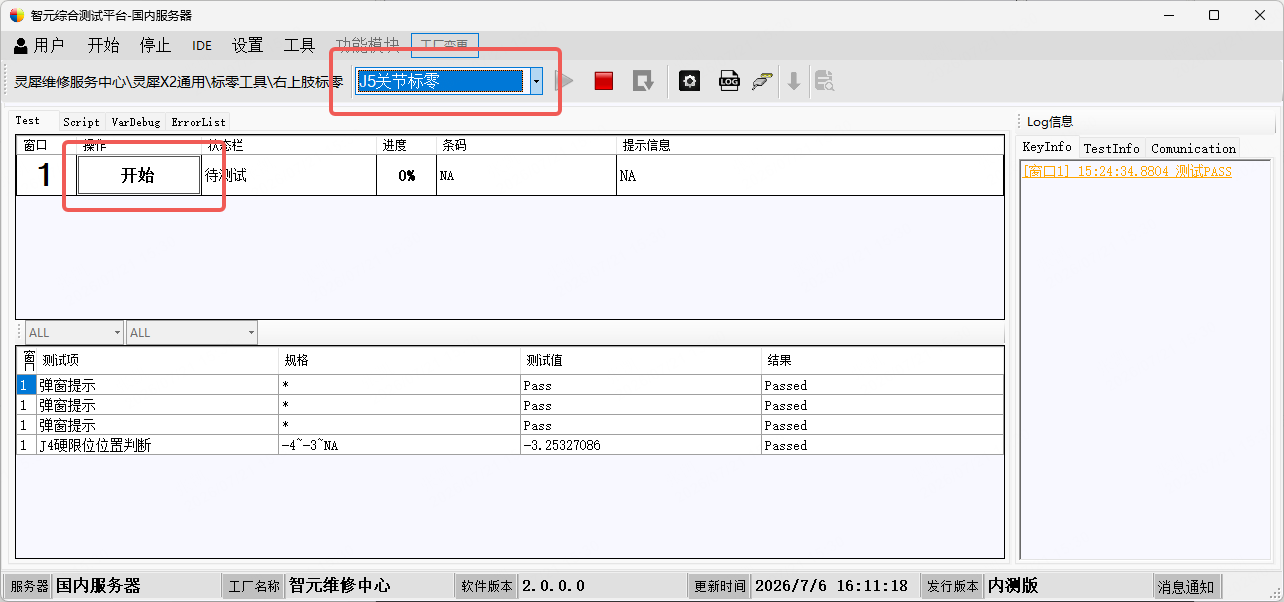This screenshot has height=602, width=1284.
Task: Switch to the Script tab
Action: tap(81, 122)
